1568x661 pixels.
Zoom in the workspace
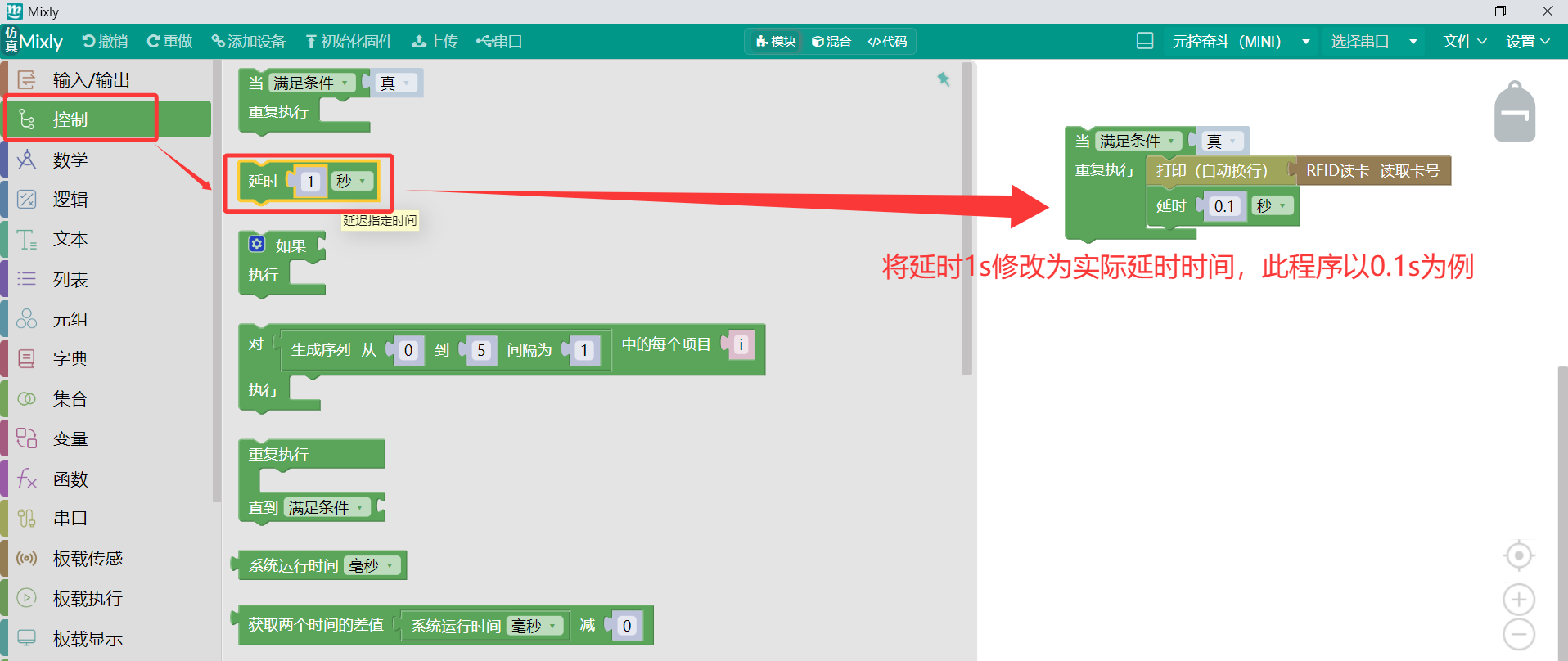(x=1519, y=600)
